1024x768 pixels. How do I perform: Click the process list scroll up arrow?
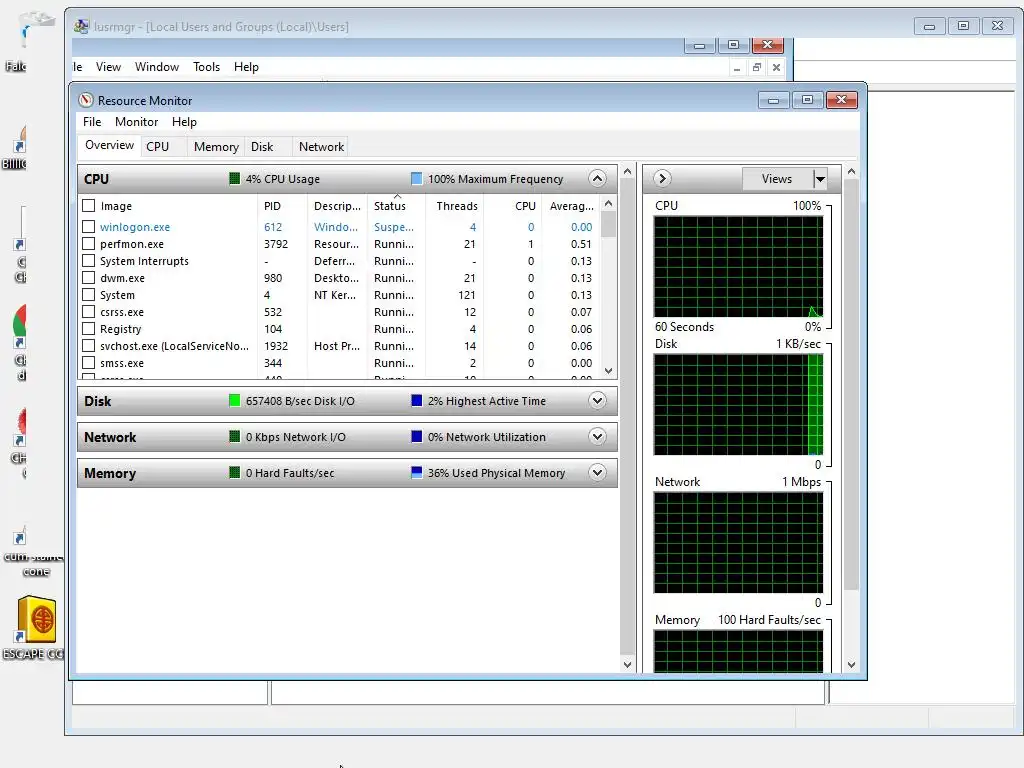pos(609,203)
